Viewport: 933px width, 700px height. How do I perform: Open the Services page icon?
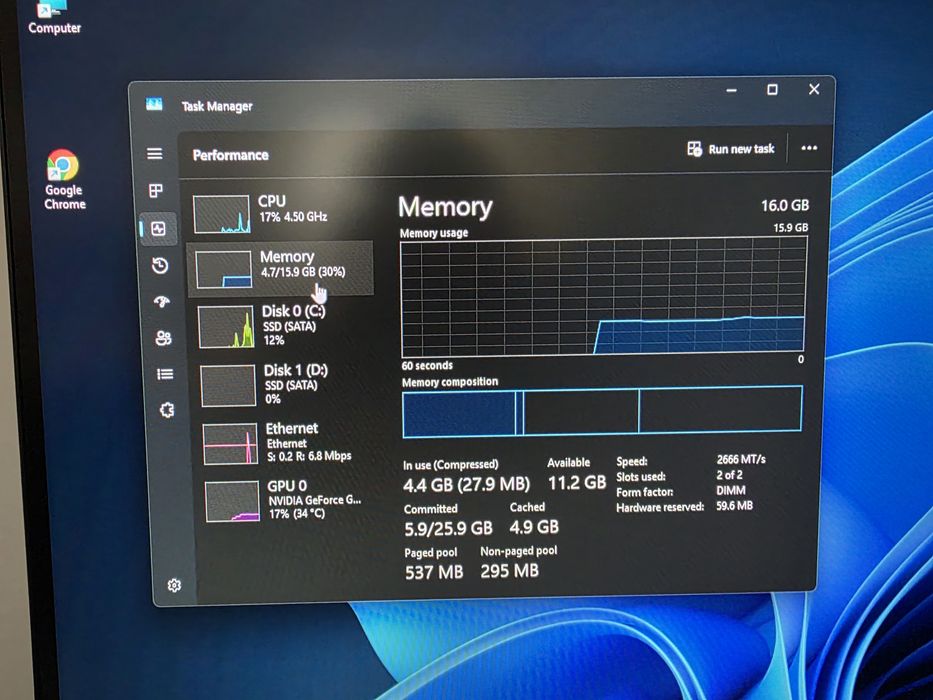[x=167, y=410]
